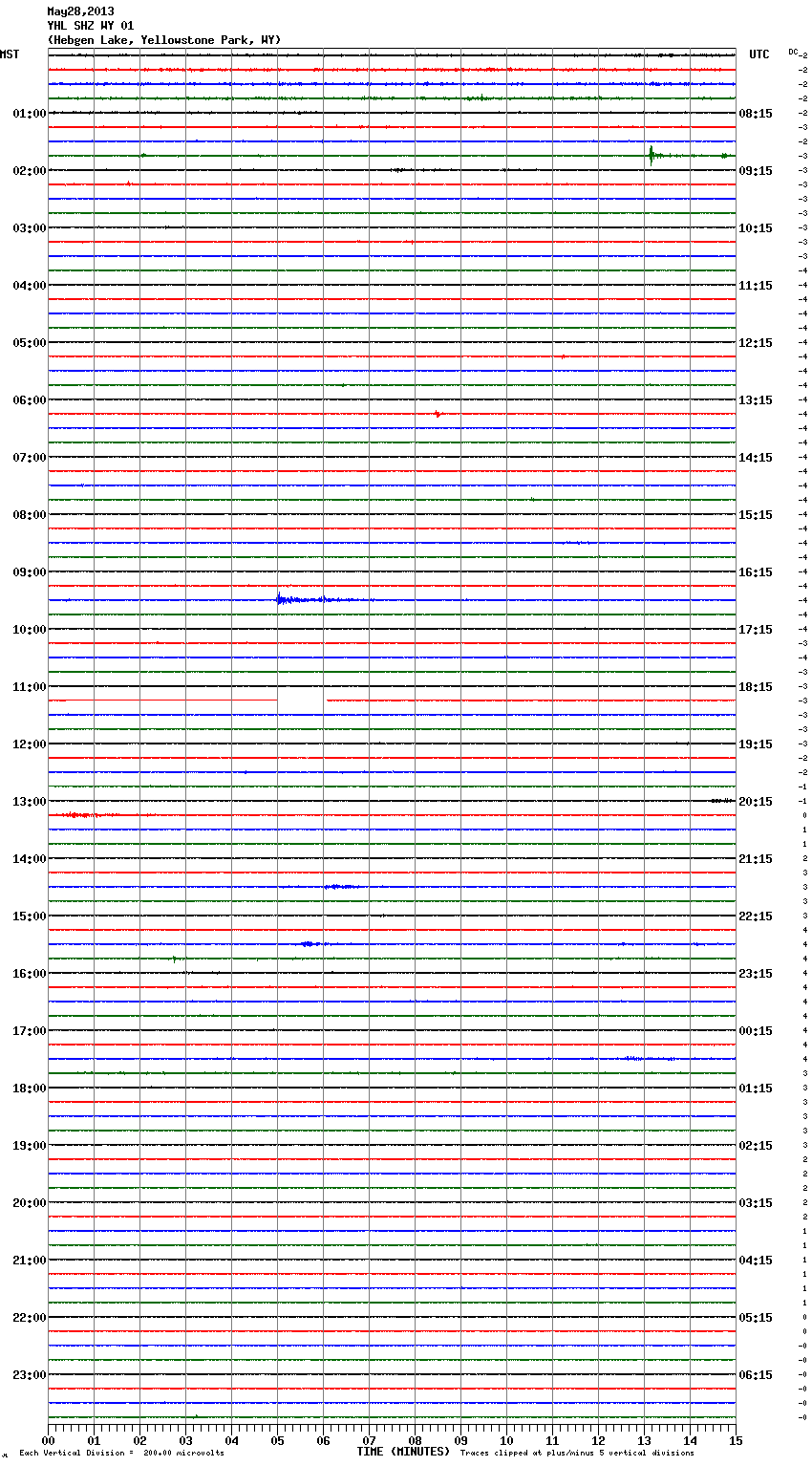Click the 09:15 UTC time label

756,171
